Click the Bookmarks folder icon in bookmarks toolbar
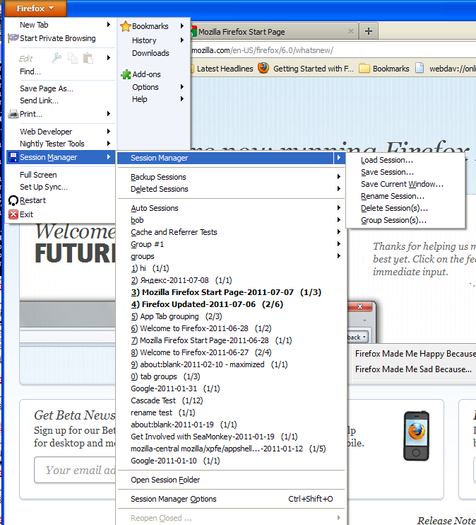 pyautogui.click(x=364, y=69)
